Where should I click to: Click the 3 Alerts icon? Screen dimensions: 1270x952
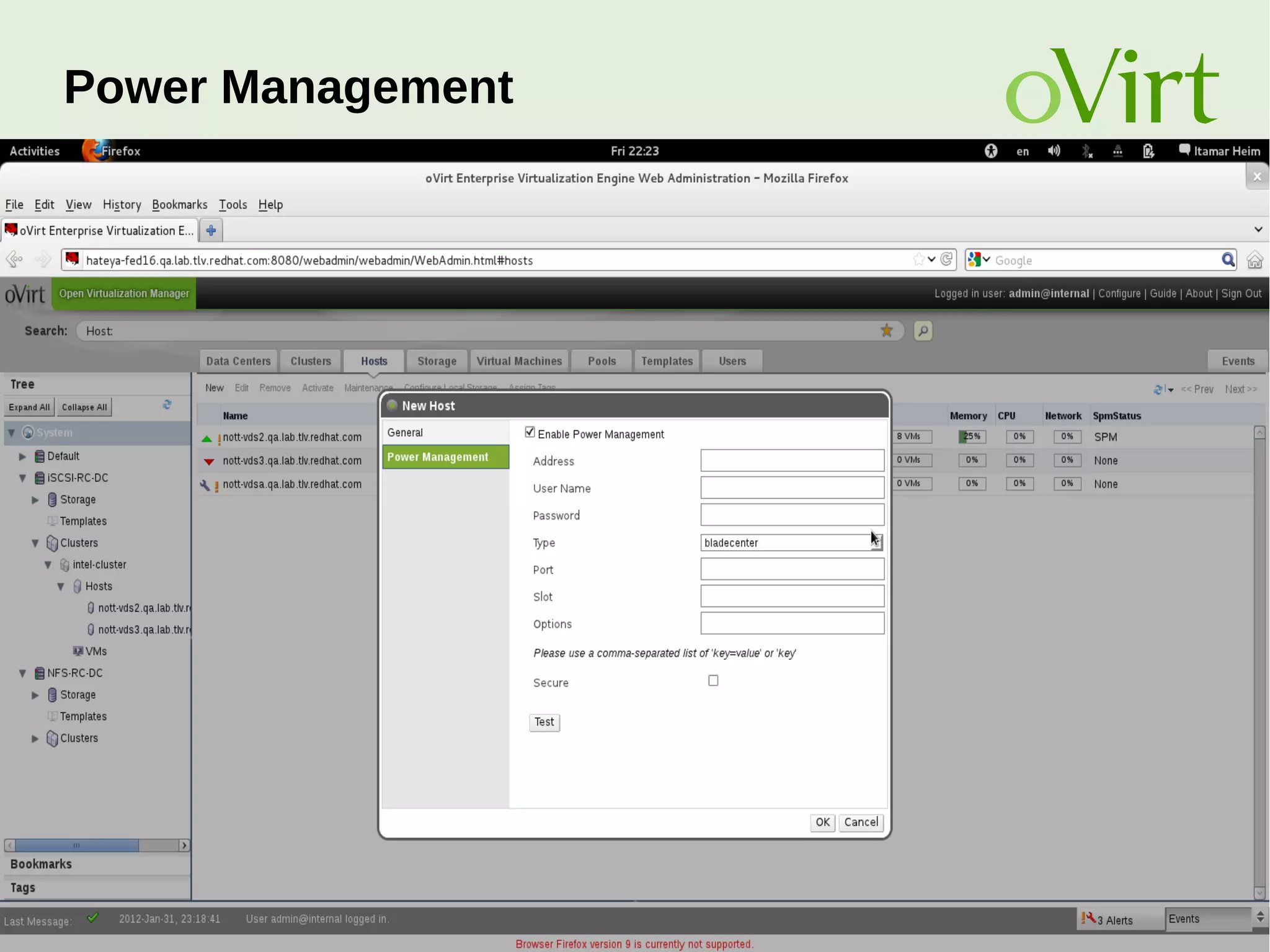click(x=1088, y=918)
